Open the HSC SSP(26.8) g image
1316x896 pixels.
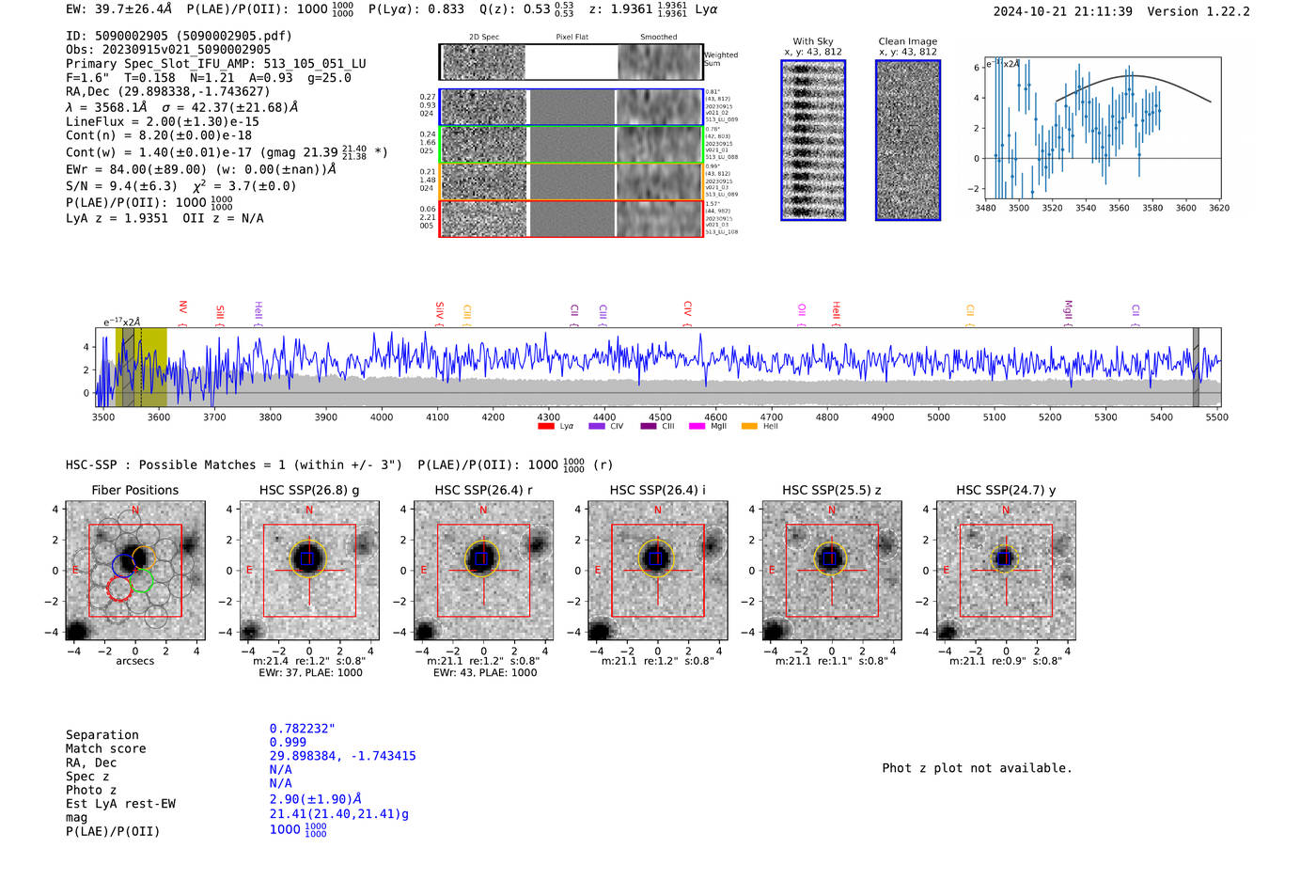point(309,571)
